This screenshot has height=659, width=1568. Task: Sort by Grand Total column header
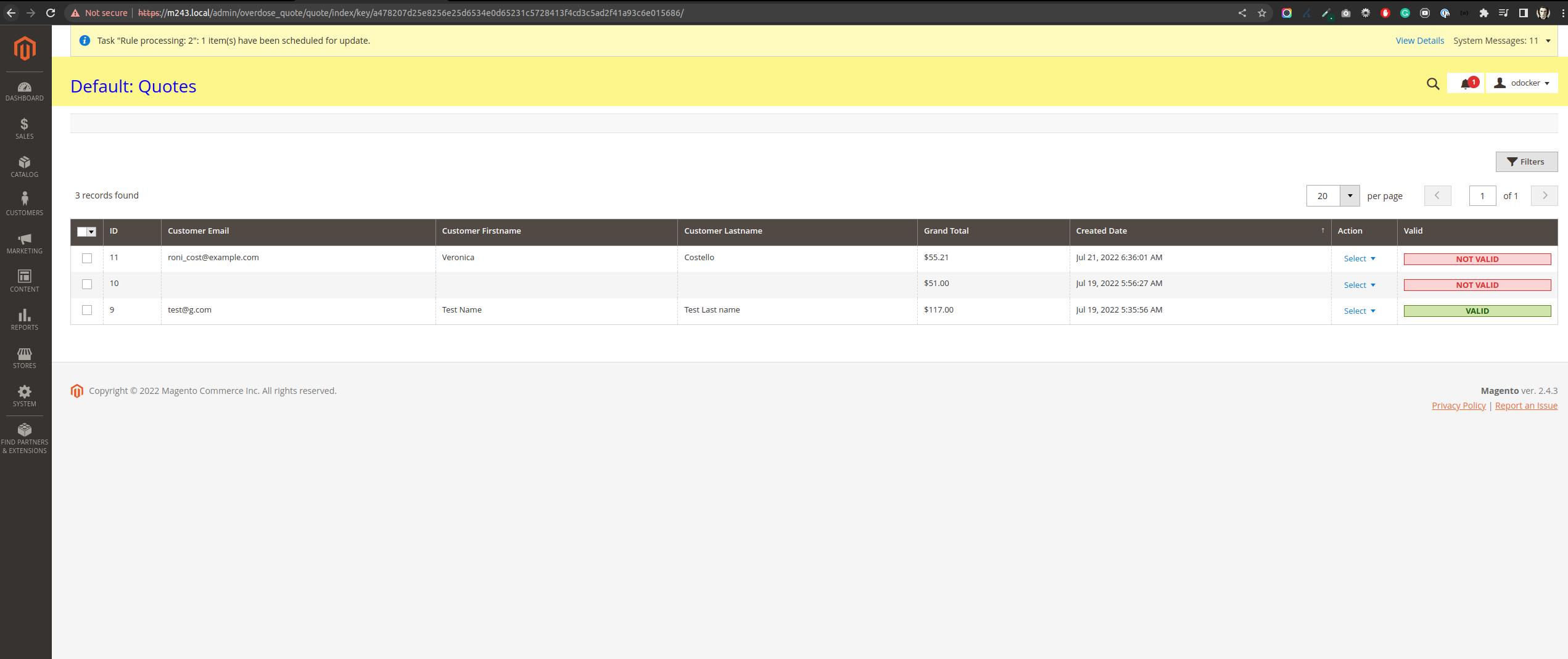click(946, 231)
